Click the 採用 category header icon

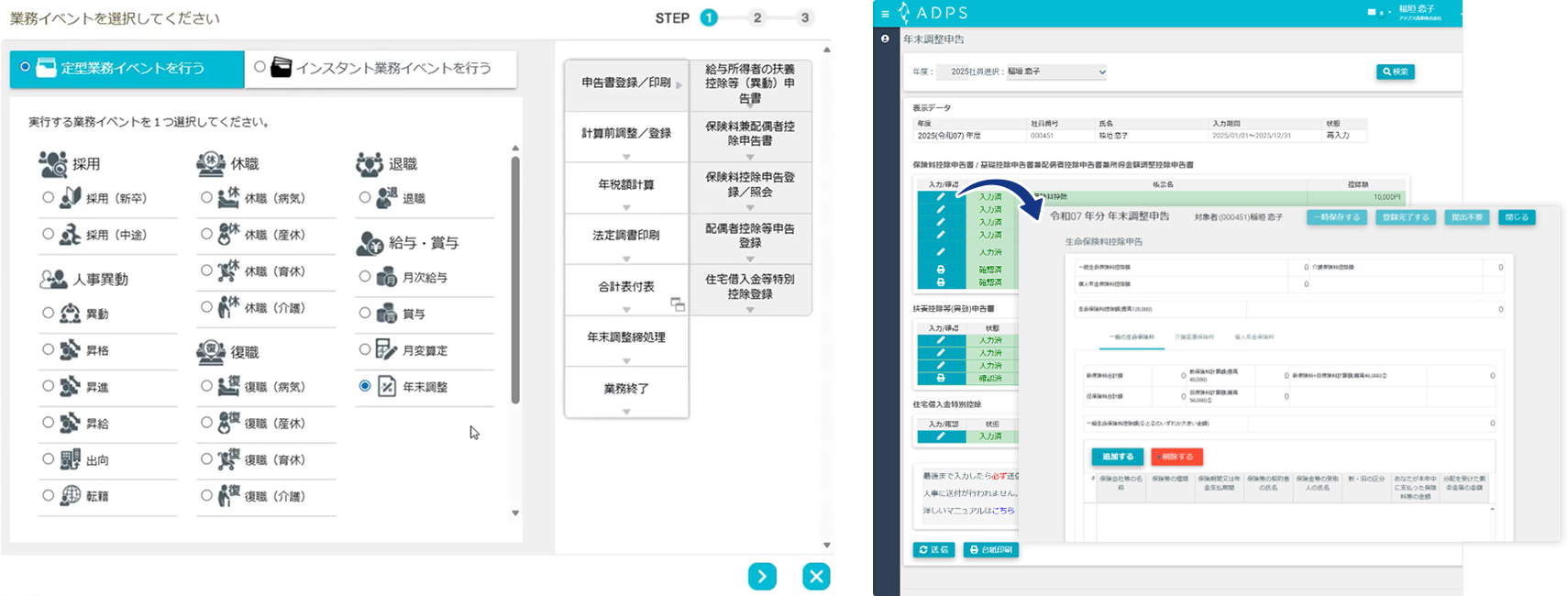(x=53, y=164)
